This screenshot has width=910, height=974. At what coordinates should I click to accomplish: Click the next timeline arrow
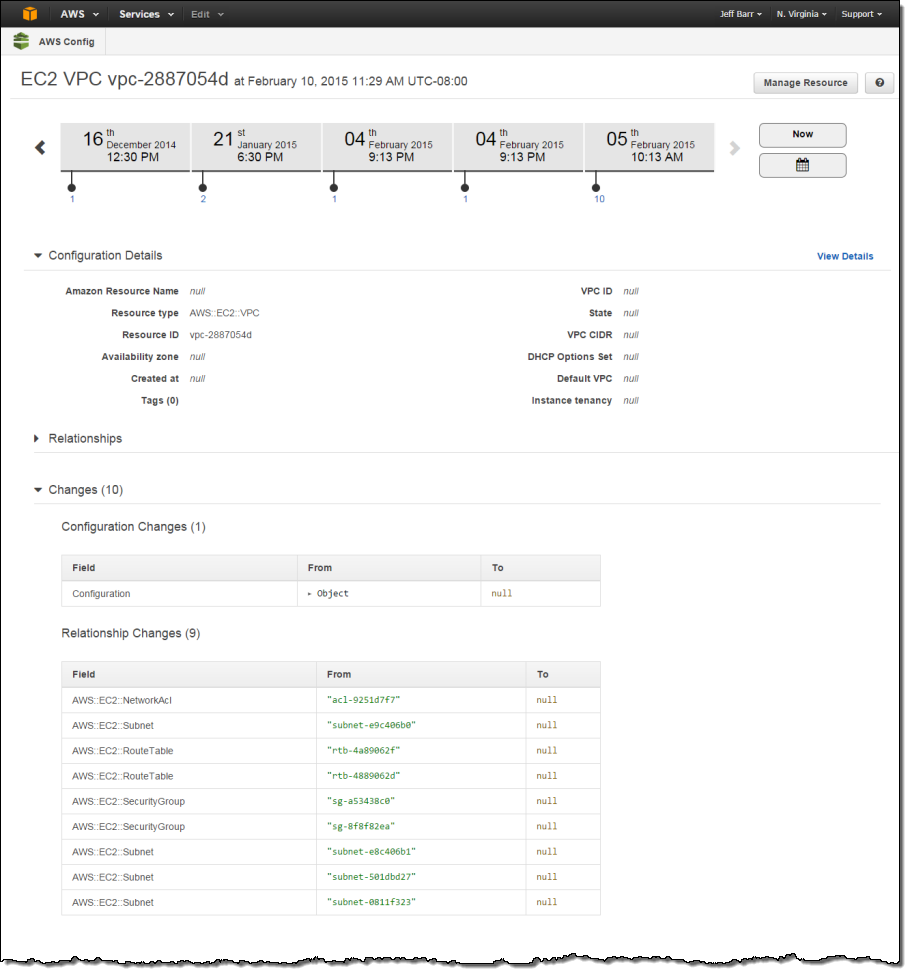click(x=735, y=148)
